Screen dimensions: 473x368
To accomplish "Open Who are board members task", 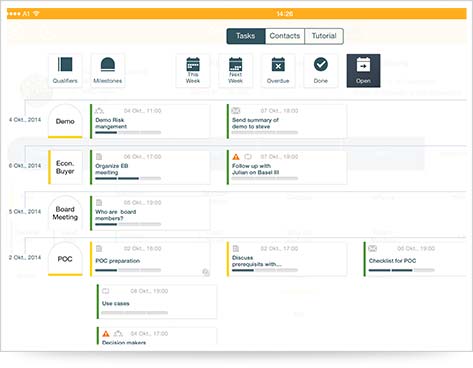I will point(150,213).
